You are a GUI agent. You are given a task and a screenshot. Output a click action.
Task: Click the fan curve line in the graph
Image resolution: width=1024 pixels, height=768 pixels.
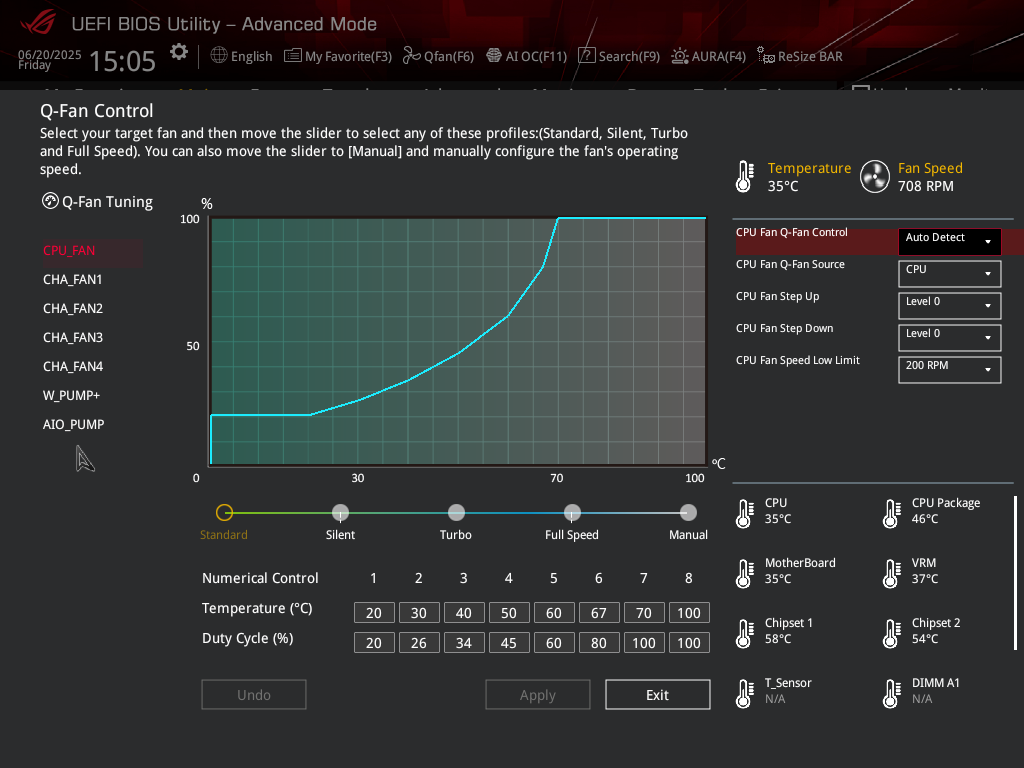coord(460,352)
